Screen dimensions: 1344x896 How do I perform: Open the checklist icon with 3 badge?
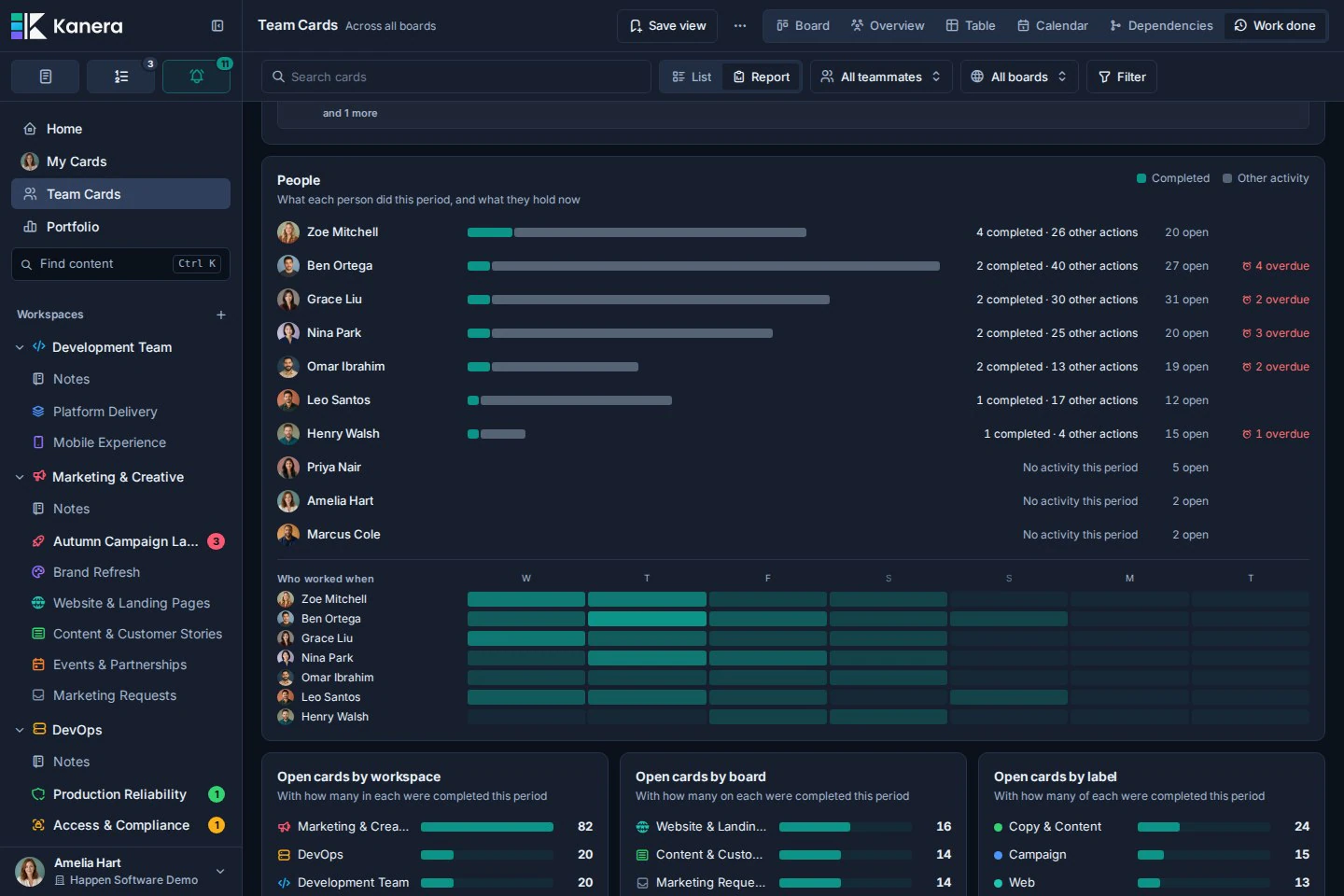click(x=120, y=77)
